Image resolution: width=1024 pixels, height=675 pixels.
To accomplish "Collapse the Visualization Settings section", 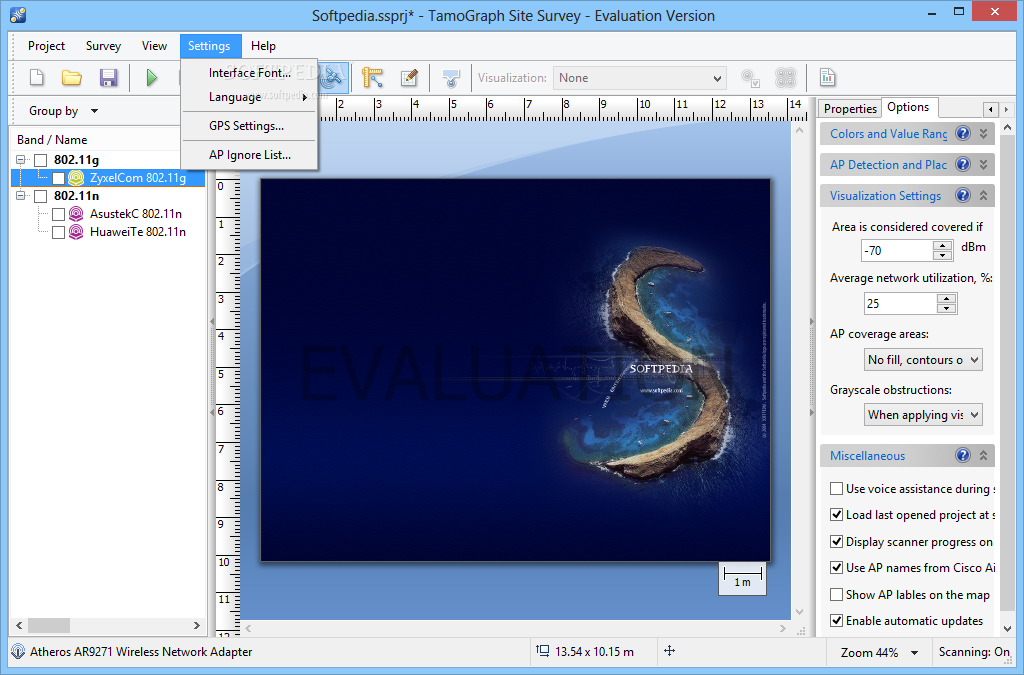I will pos(984,195).
